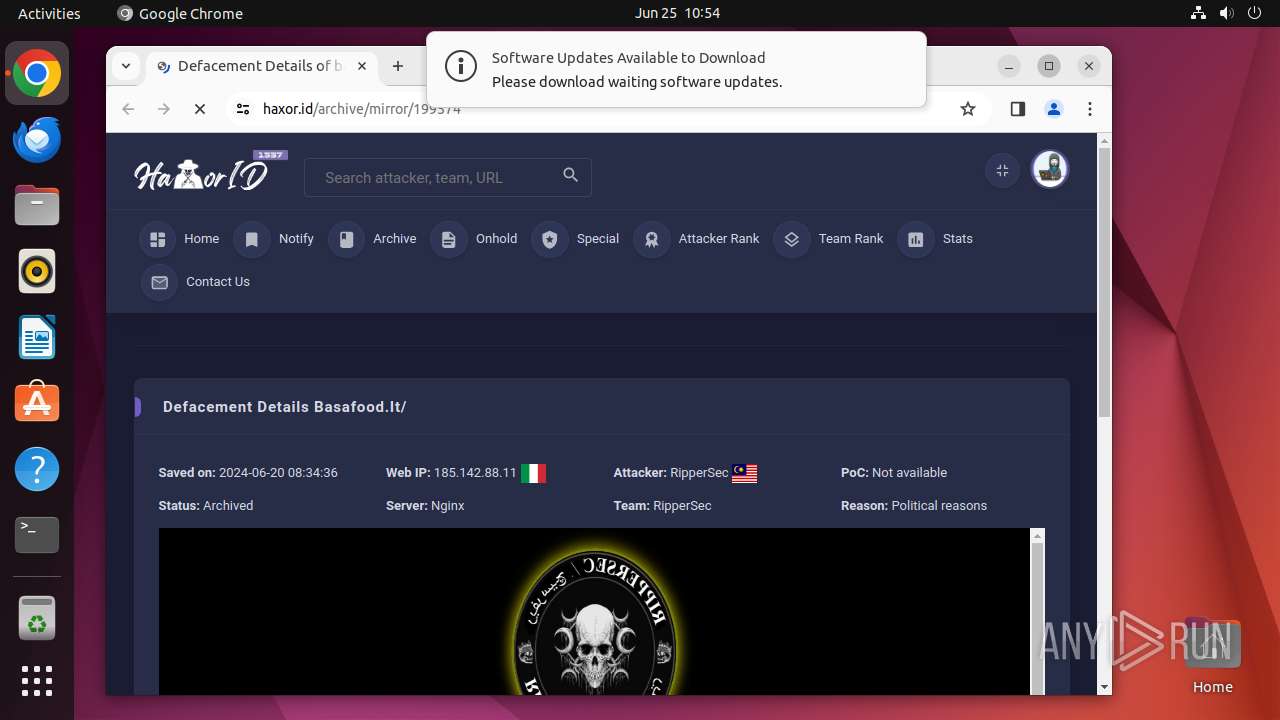Expand the Chrome tab search dropdown
The image size is (1280, 720).
coord(126,66)
